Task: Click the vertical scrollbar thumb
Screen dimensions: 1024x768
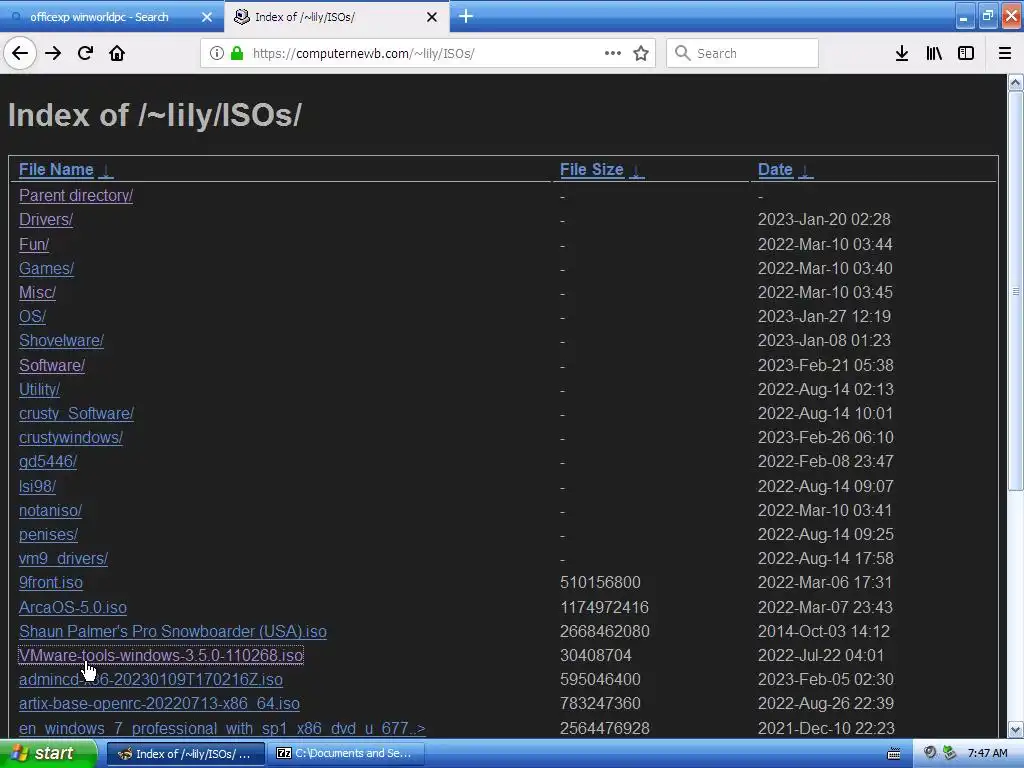Action: click(1016, 291)
